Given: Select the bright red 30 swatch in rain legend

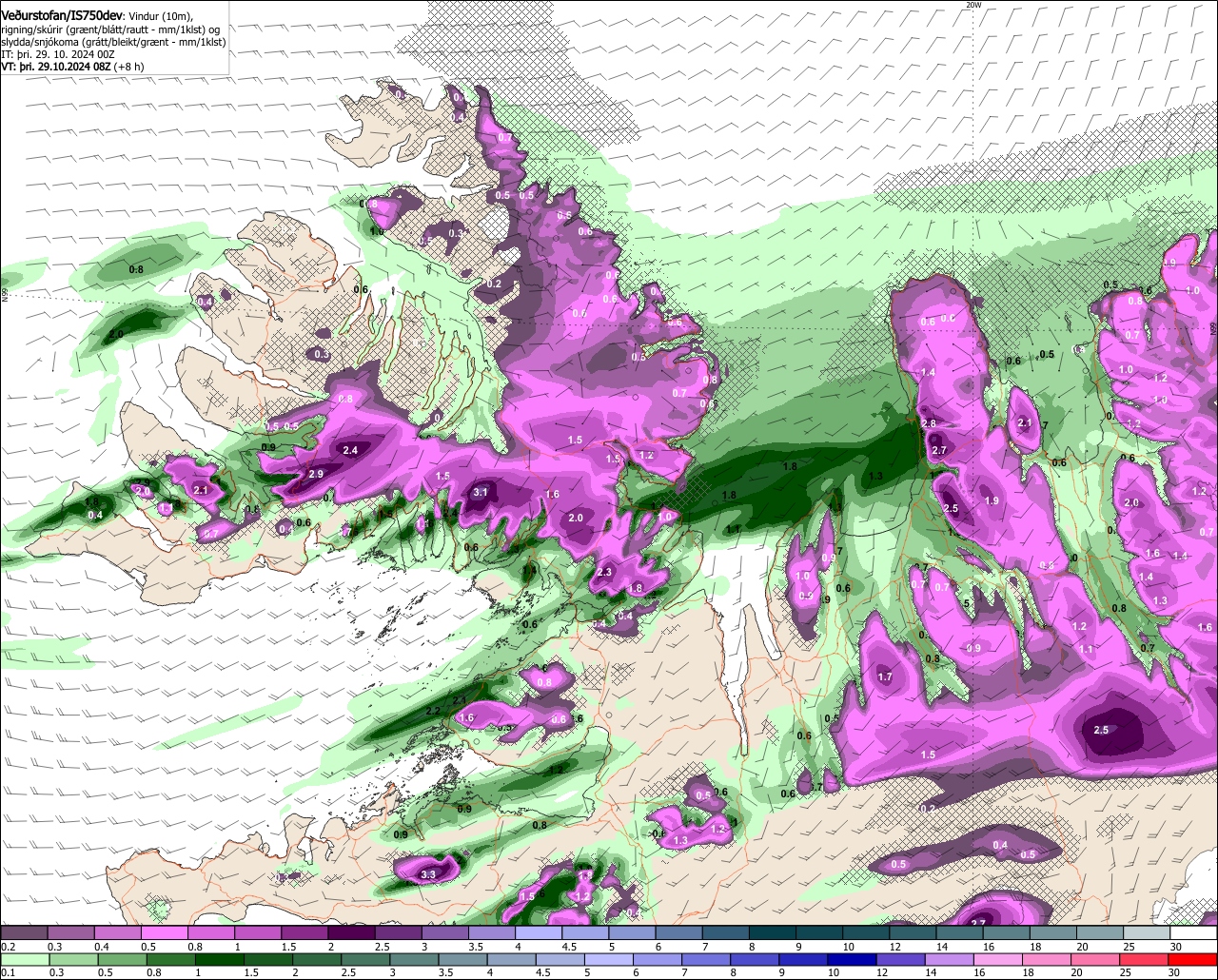Looking at the screenshot, I should pos(1193,960).
